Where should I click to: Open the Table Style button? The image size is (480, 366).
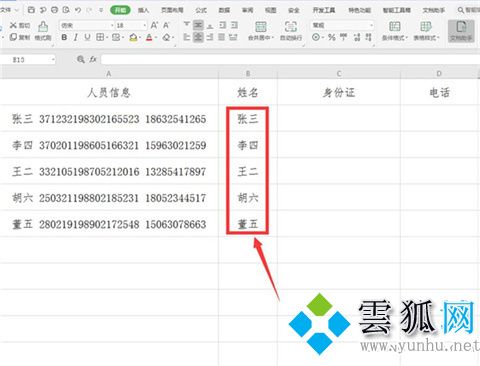[426, 31]
